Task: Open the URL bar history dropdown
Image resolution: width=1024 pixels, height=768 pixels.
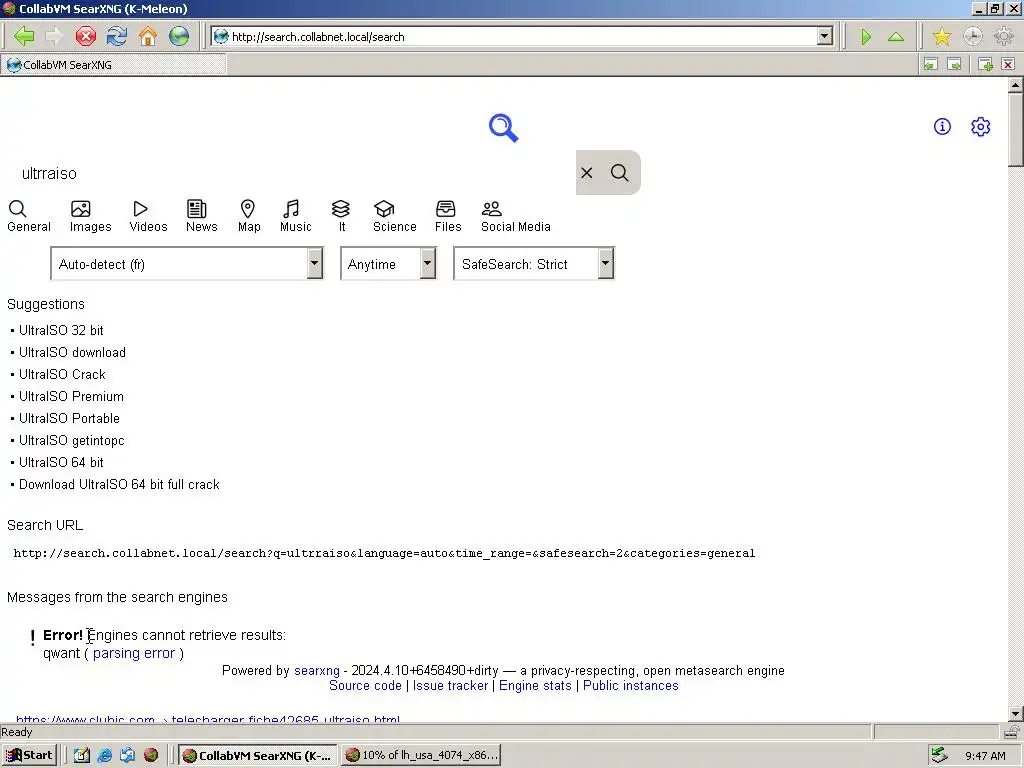Action: [825, 37]
